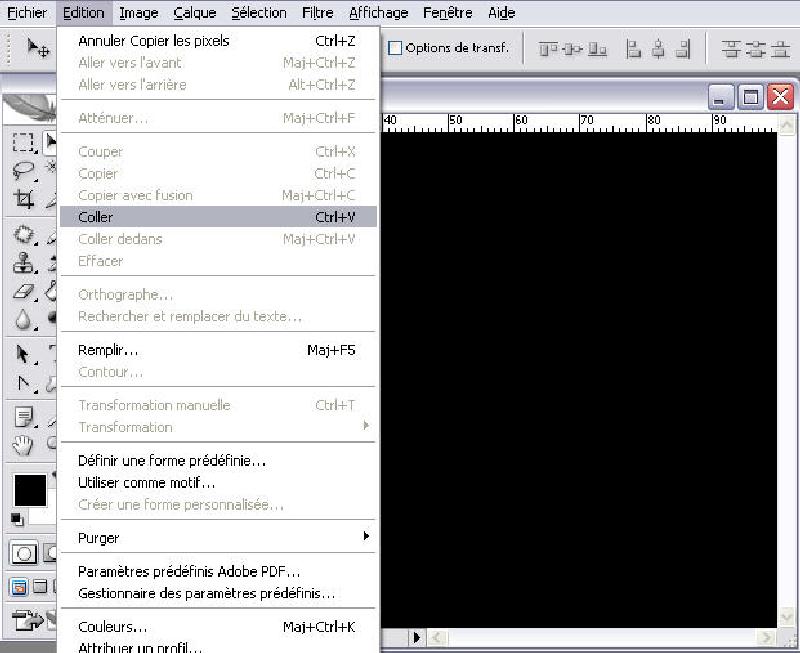The width and height of the screenshot is (800, 653).
Task: Align right edges in options bar
Action: point(683,49)
